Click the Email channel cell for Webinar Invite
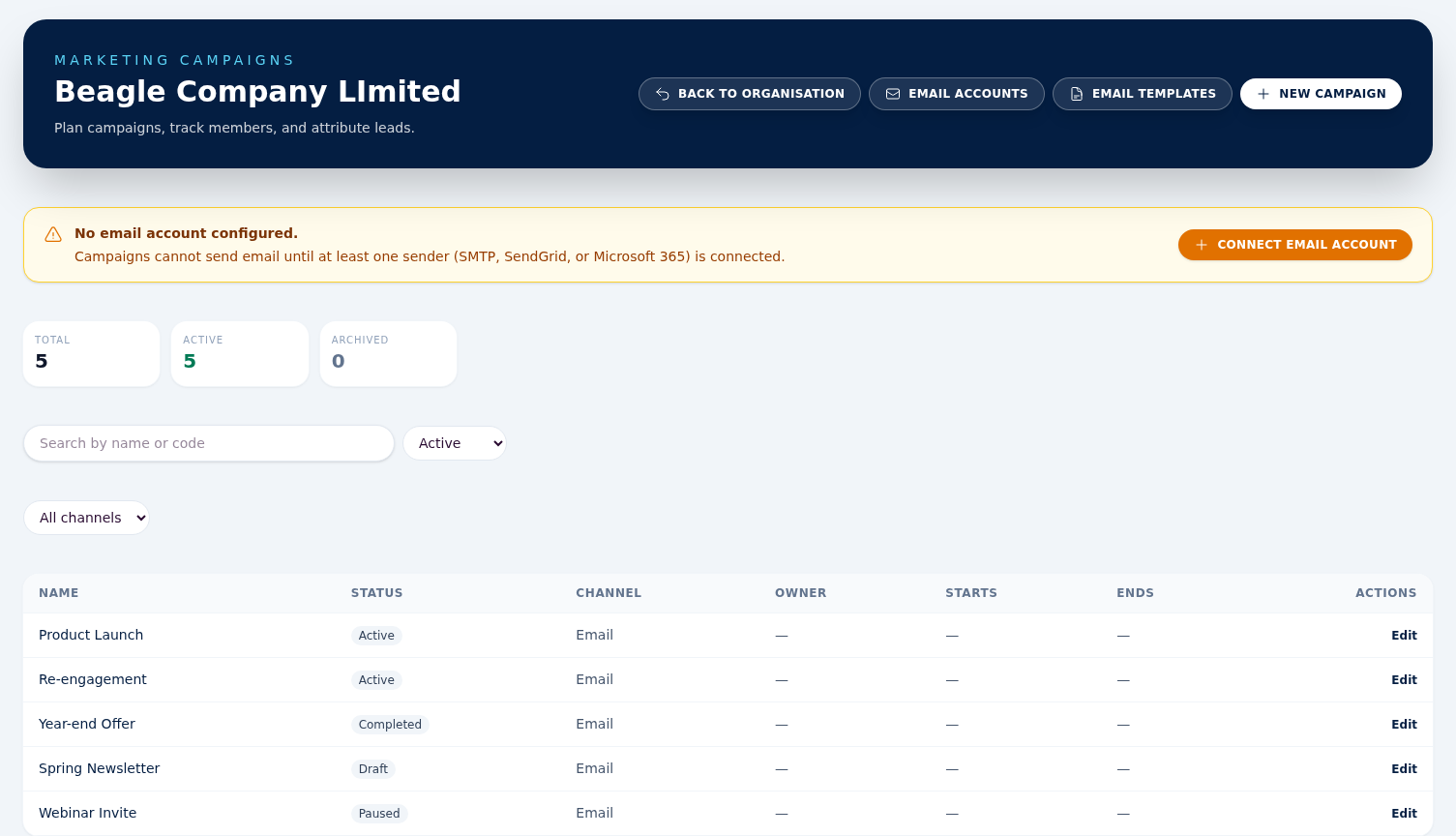Screen dimensions: 1456x836 [594, 813]
